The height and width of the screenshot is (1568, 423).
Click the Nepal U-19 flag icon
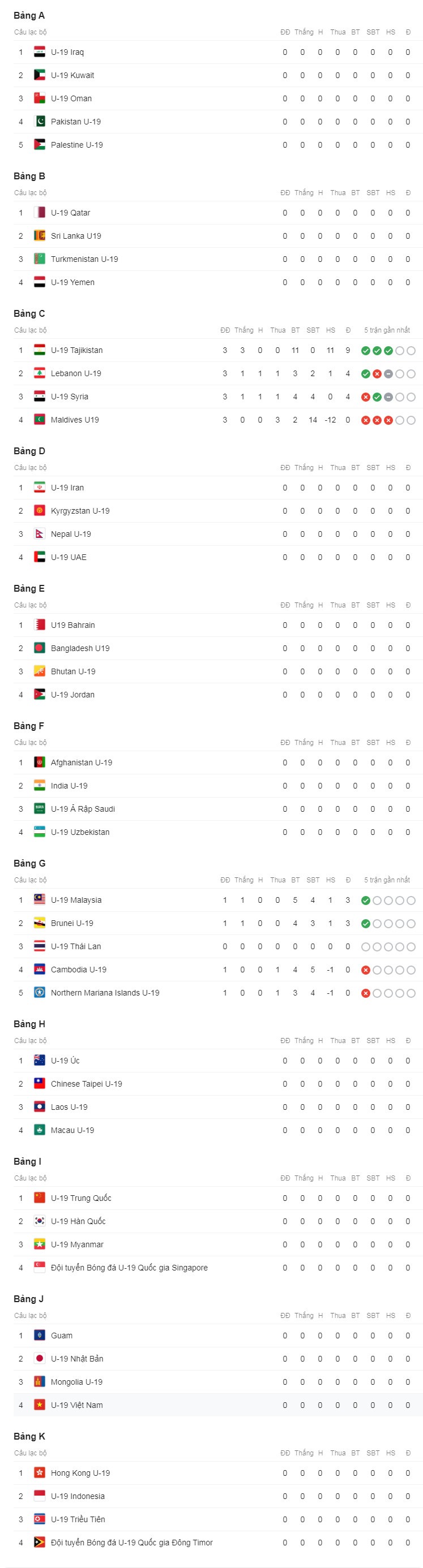point(40,534)
